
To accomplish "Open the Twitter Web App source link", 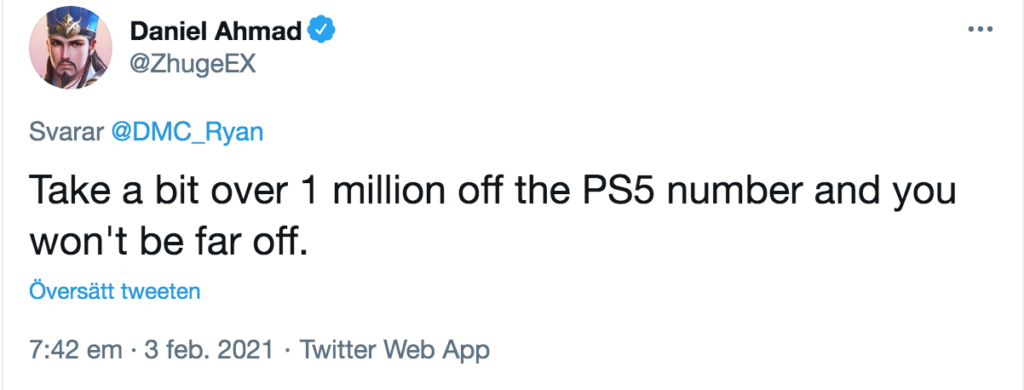I will pos(394,350).
